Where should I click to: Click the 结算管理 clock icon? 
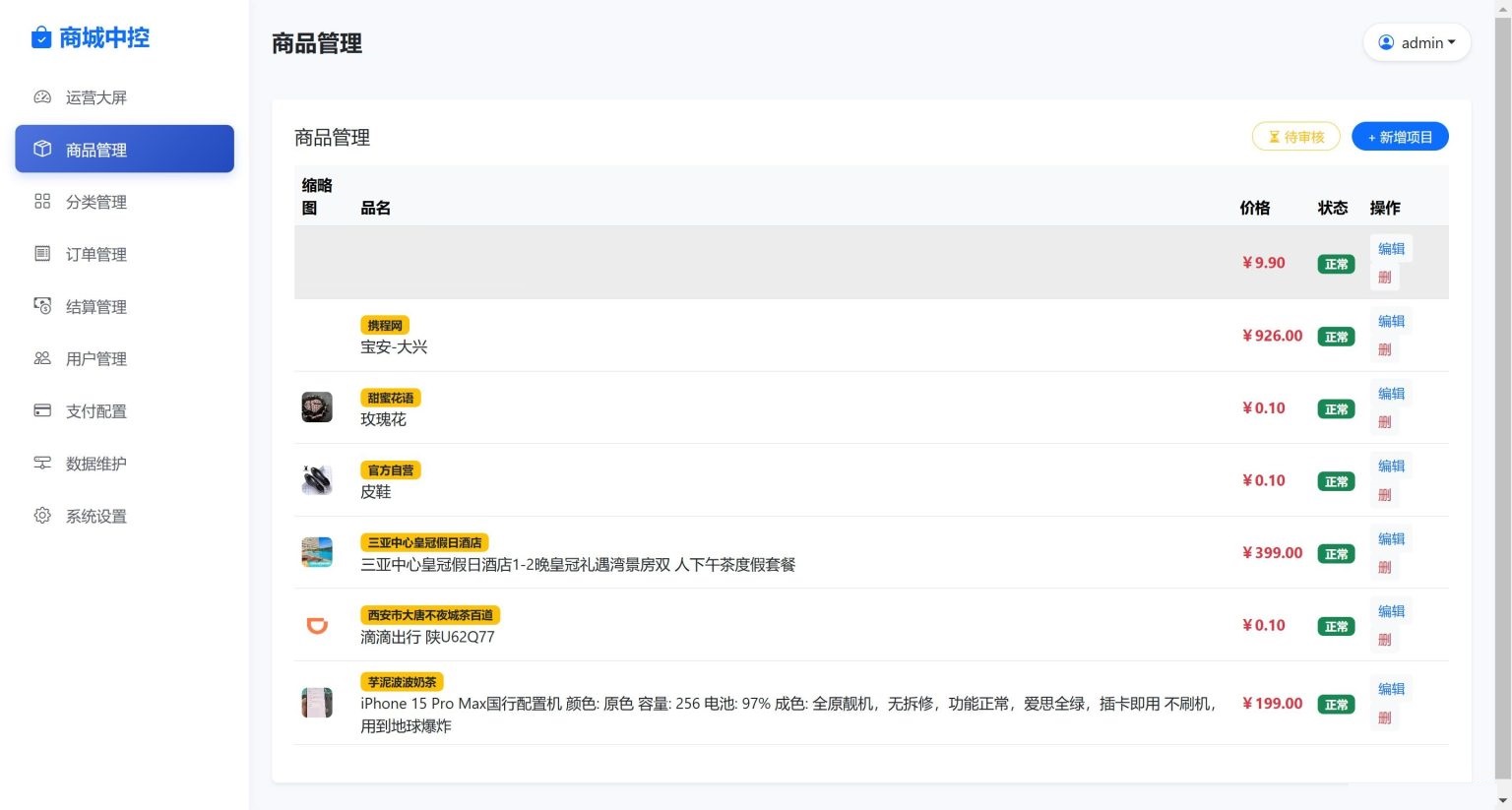41,306
